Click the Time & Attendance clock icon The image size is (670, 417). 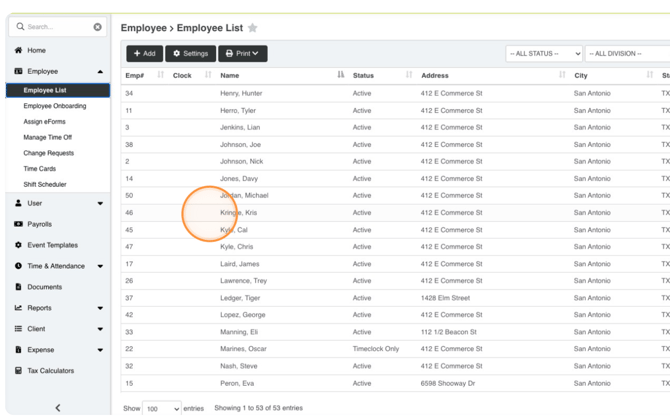pos(18,266)
